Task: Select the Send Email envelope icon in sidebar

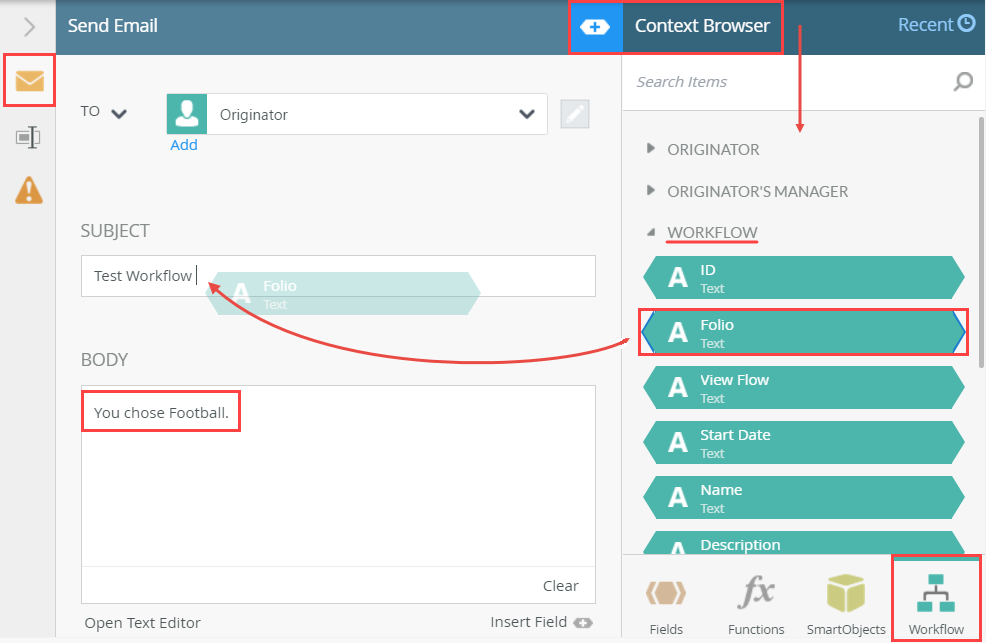Action: click(29, 80)
